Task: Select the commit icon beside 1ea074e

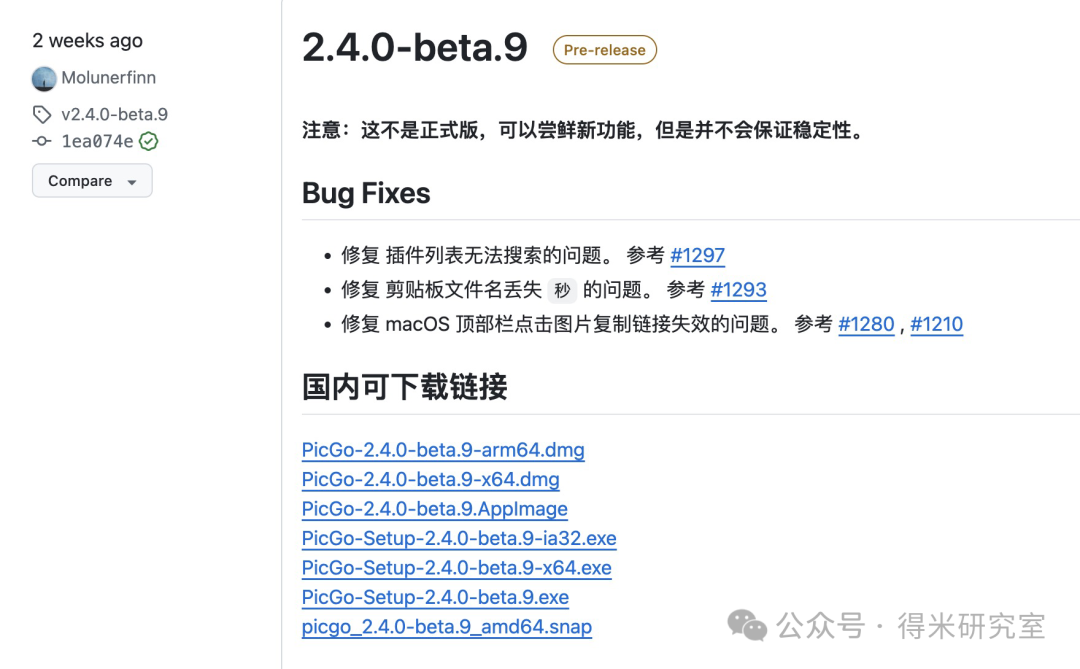Action: 41,141
